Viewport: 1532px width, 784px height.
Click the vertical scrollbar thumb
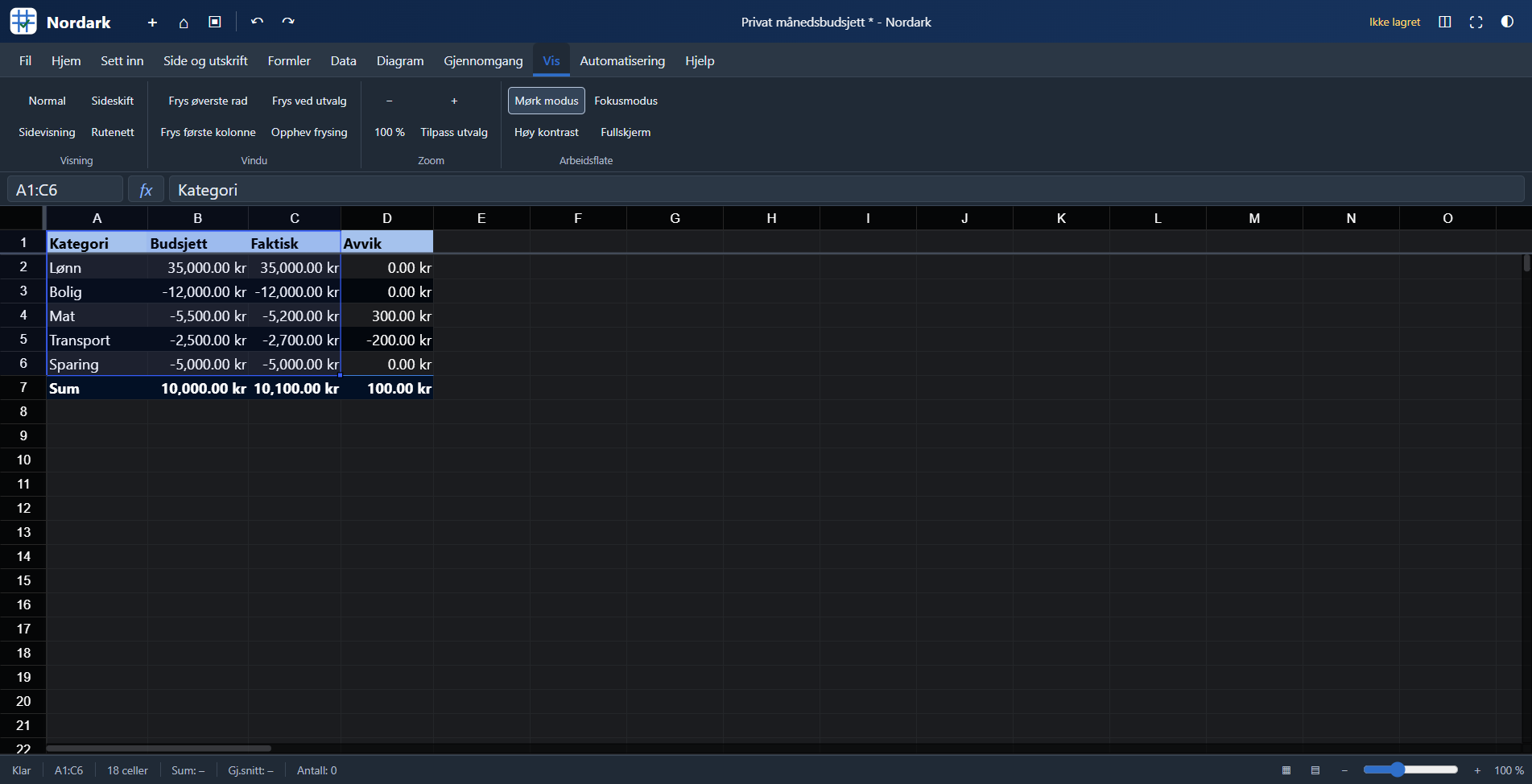coord(1526,262)
